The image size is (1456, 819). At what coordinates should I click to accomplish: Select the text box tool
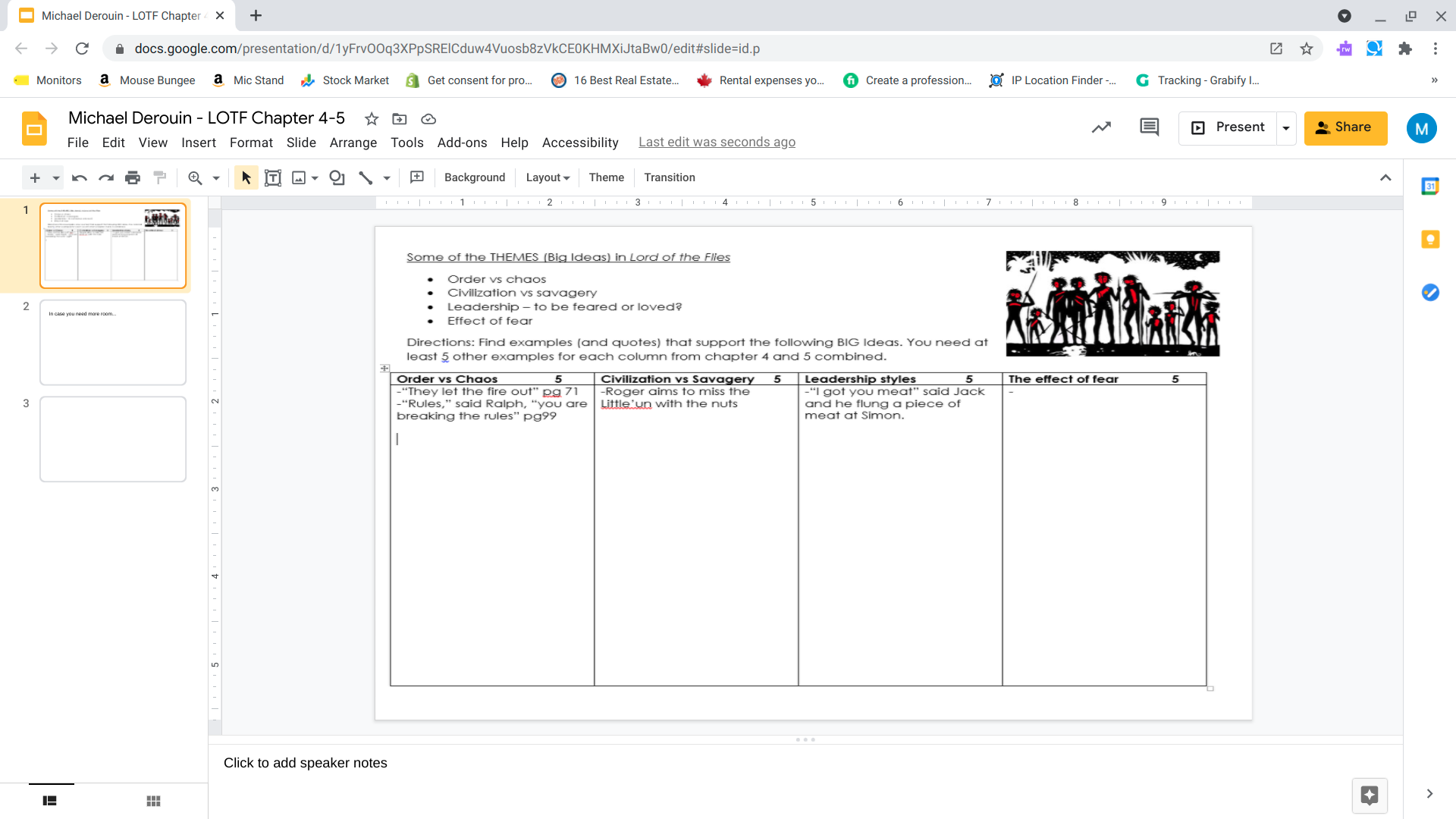(x=273, y=177)
